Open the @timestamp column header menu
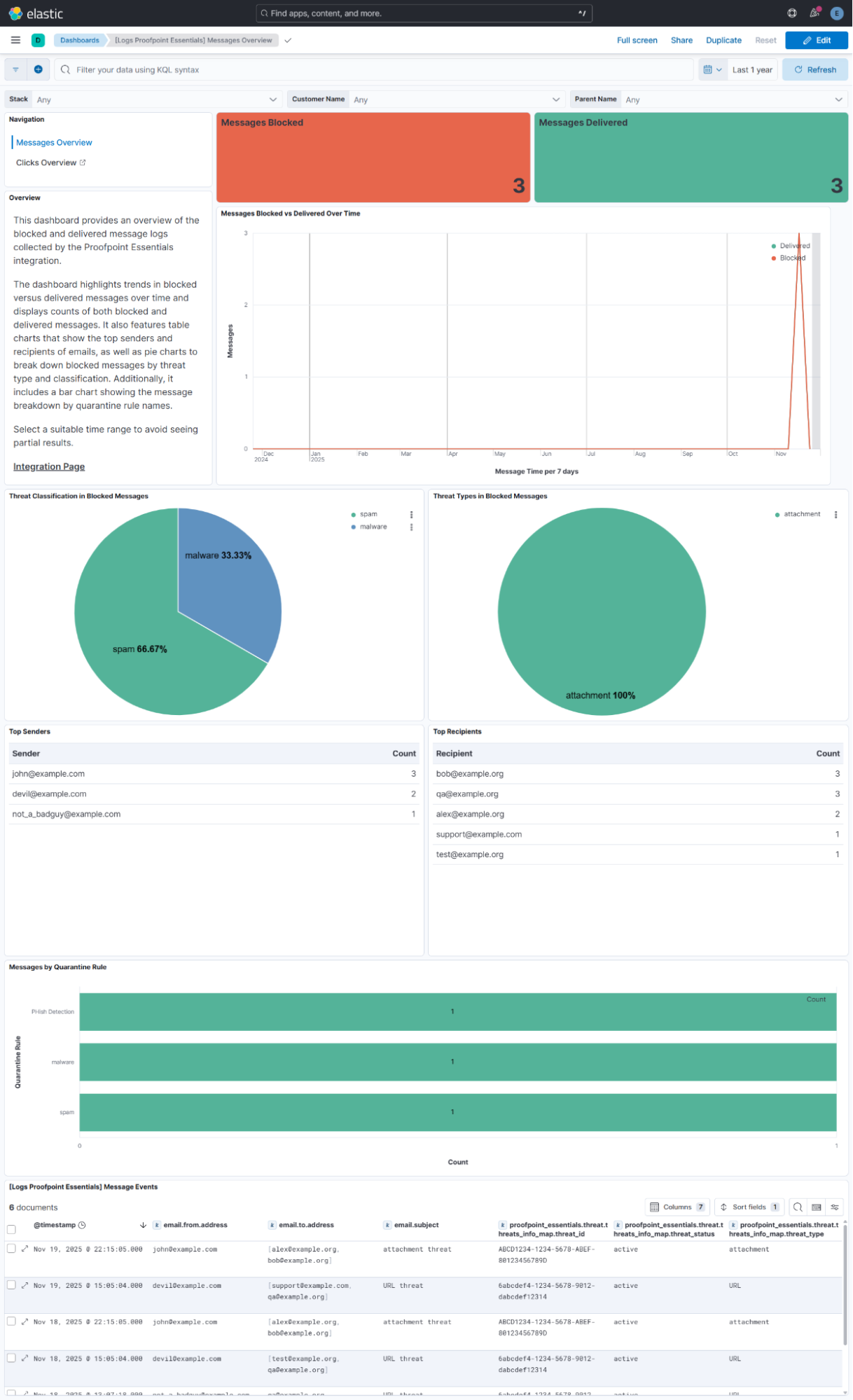Viewport: 853px width, 1400px height. click(55, 1225)
